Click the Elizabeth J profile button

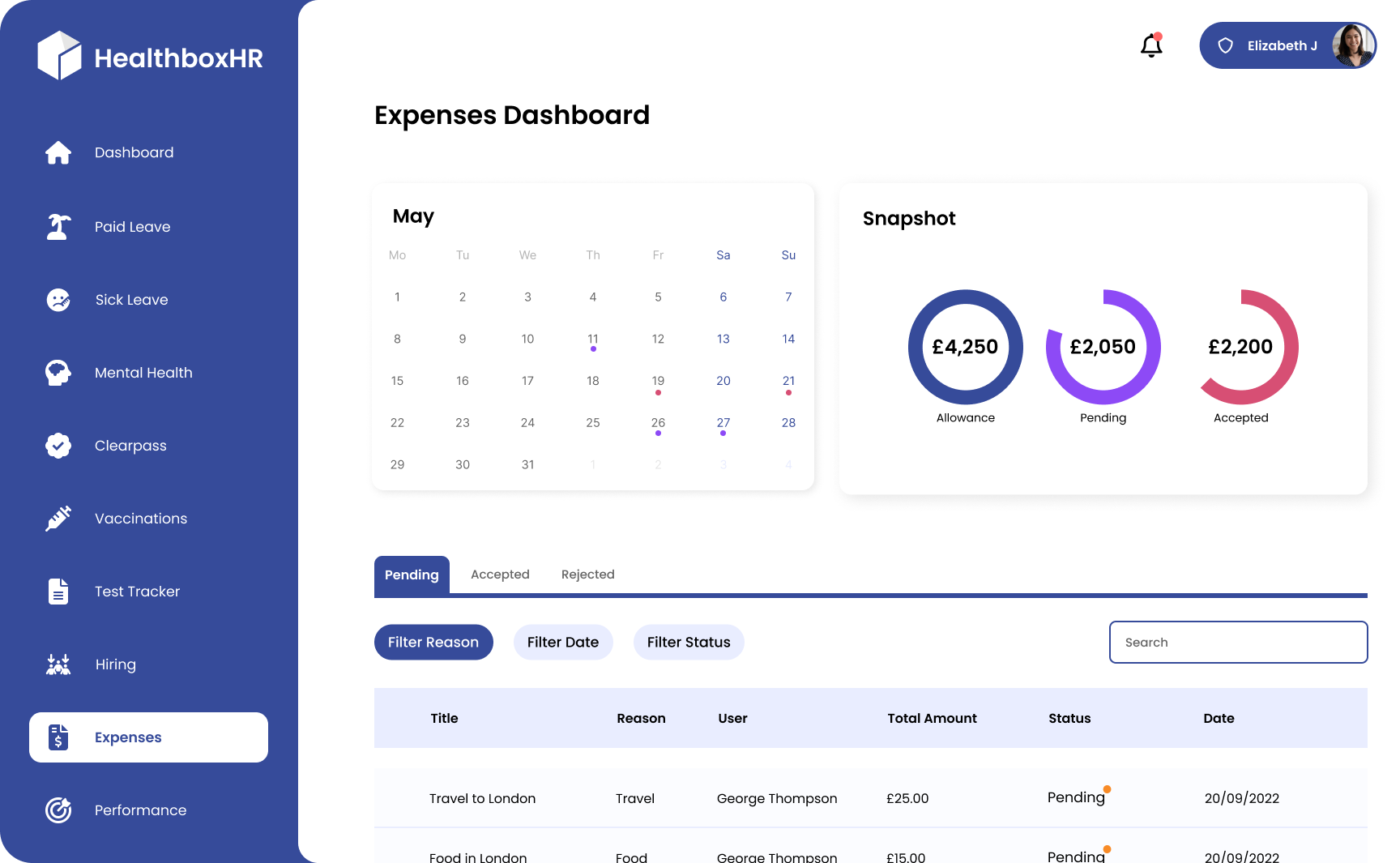click(x=1283, y=45)
